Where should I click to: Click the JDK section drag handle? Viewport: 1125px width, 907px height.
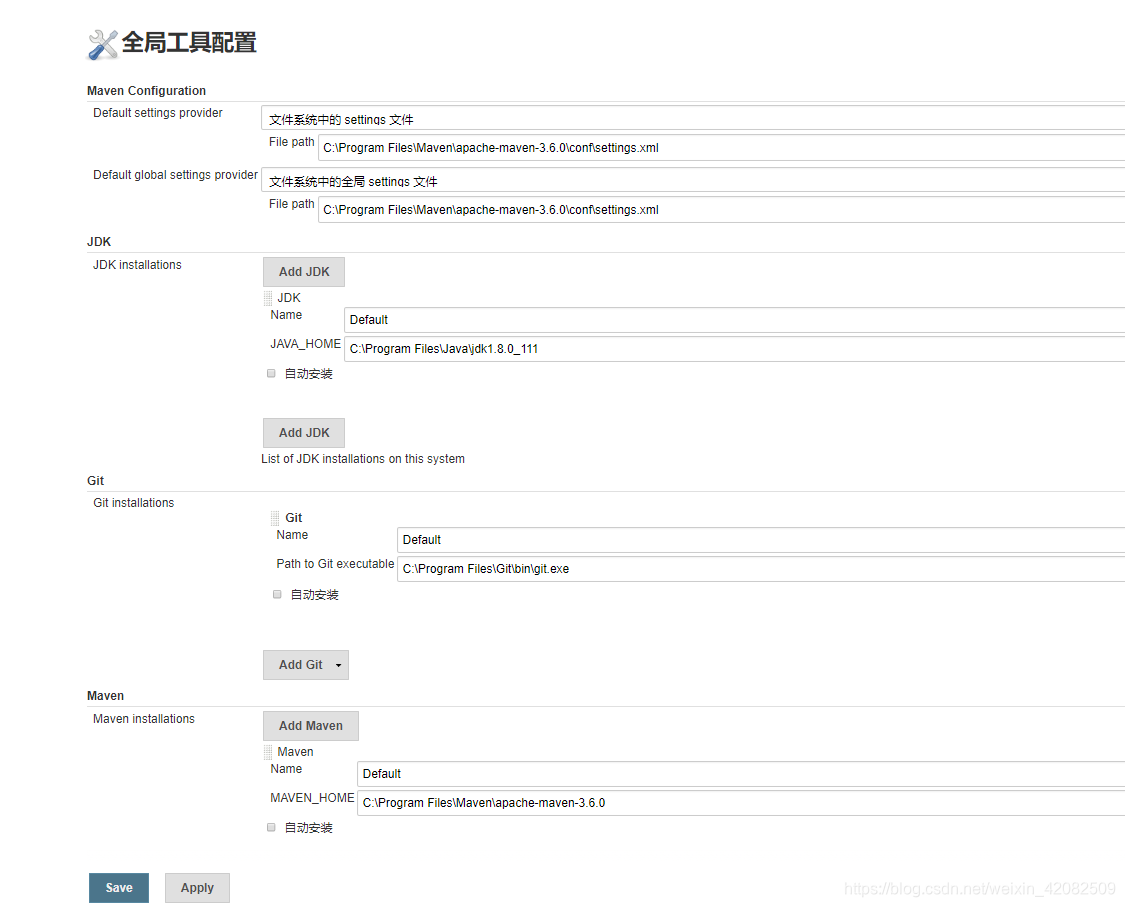(268, 298)
